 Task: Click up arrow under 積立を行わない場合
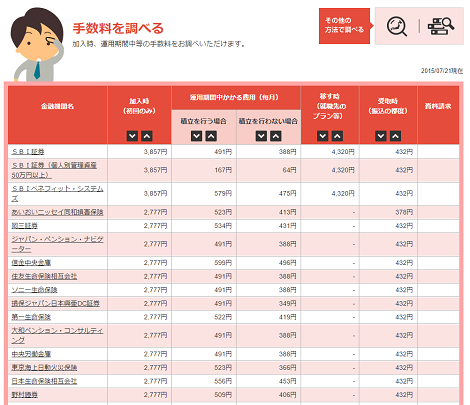coord(276,136)
